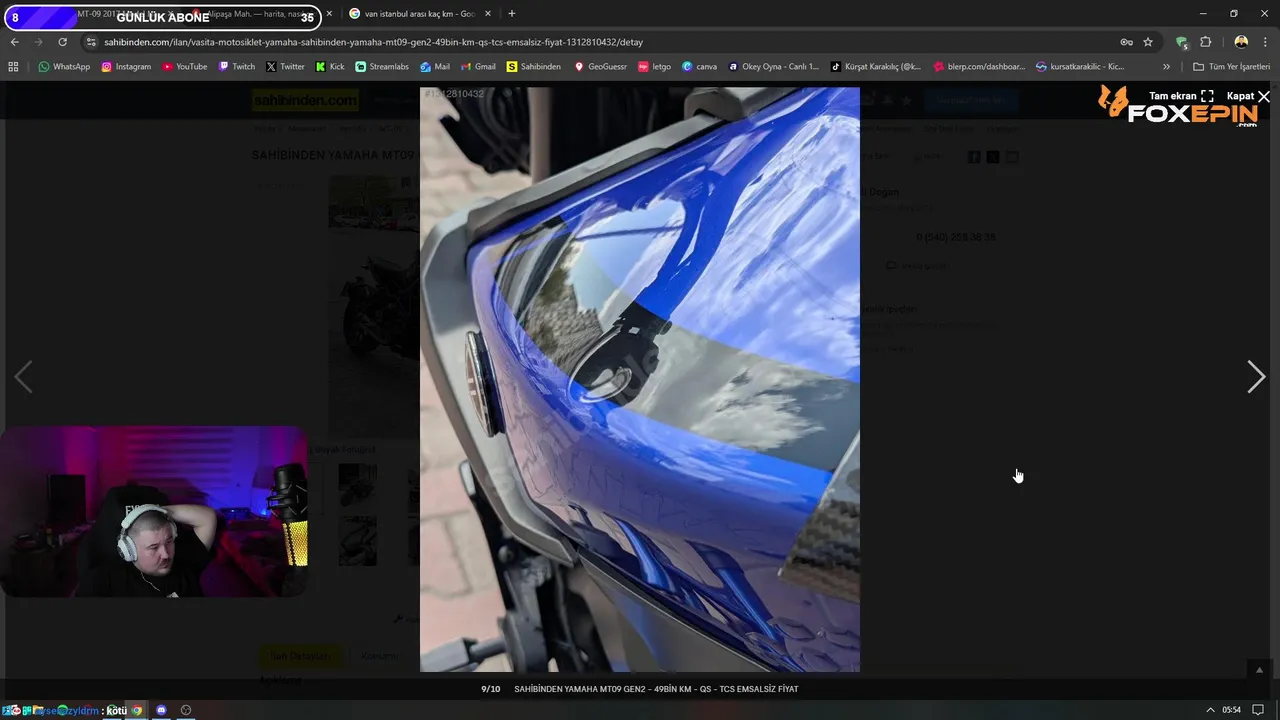Open the letgo bookmark
Screen dimensions: 1280x720
point(655,66)
